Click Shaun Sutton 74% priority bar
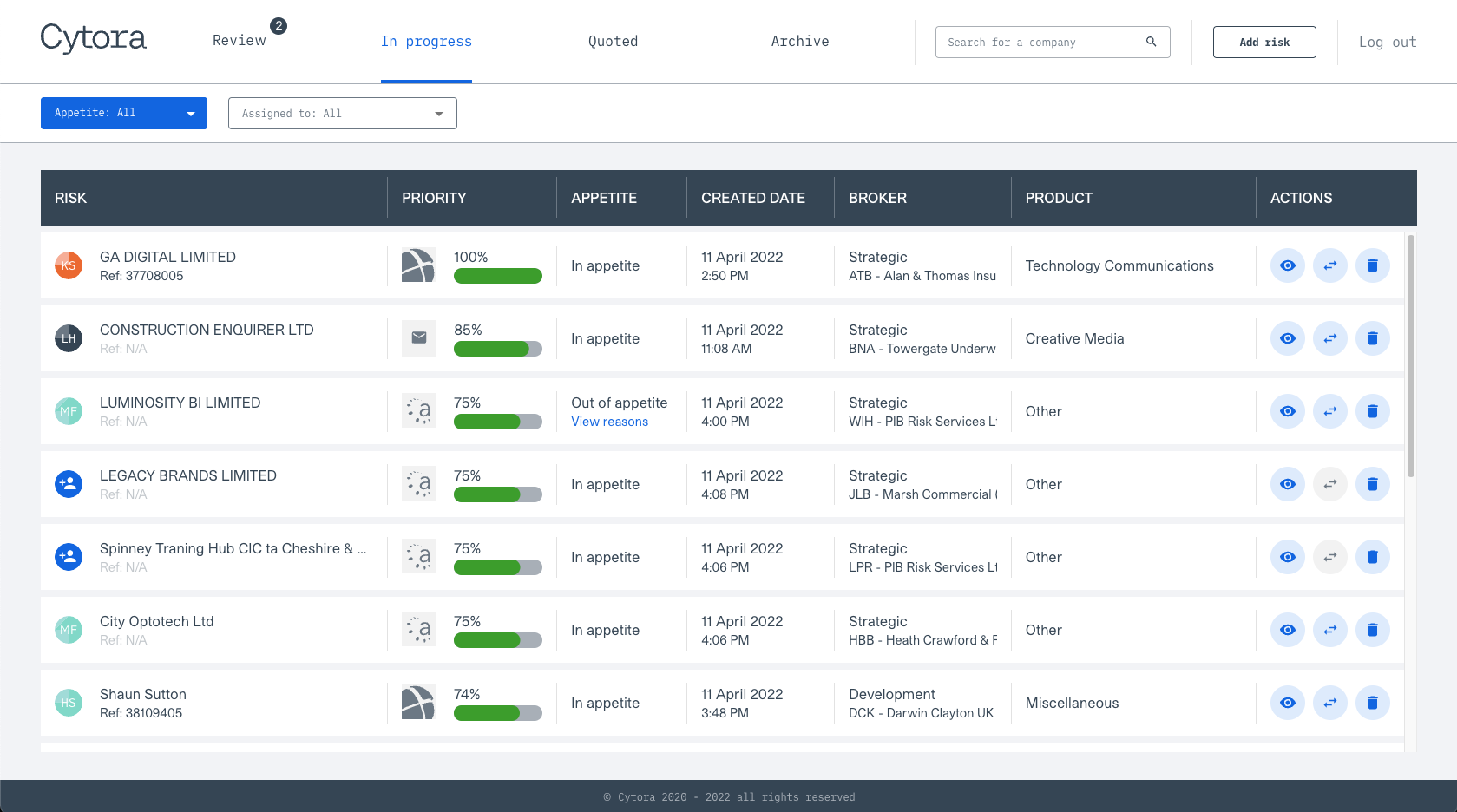1457x812 pixels. [498, 713]
